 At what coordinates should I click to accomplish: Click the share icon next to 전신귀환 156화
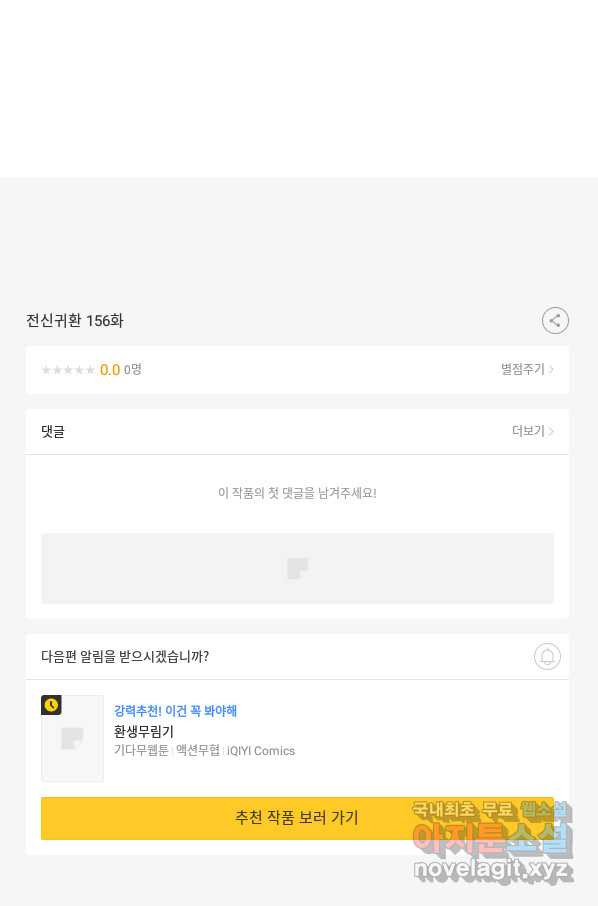(555, 321)
